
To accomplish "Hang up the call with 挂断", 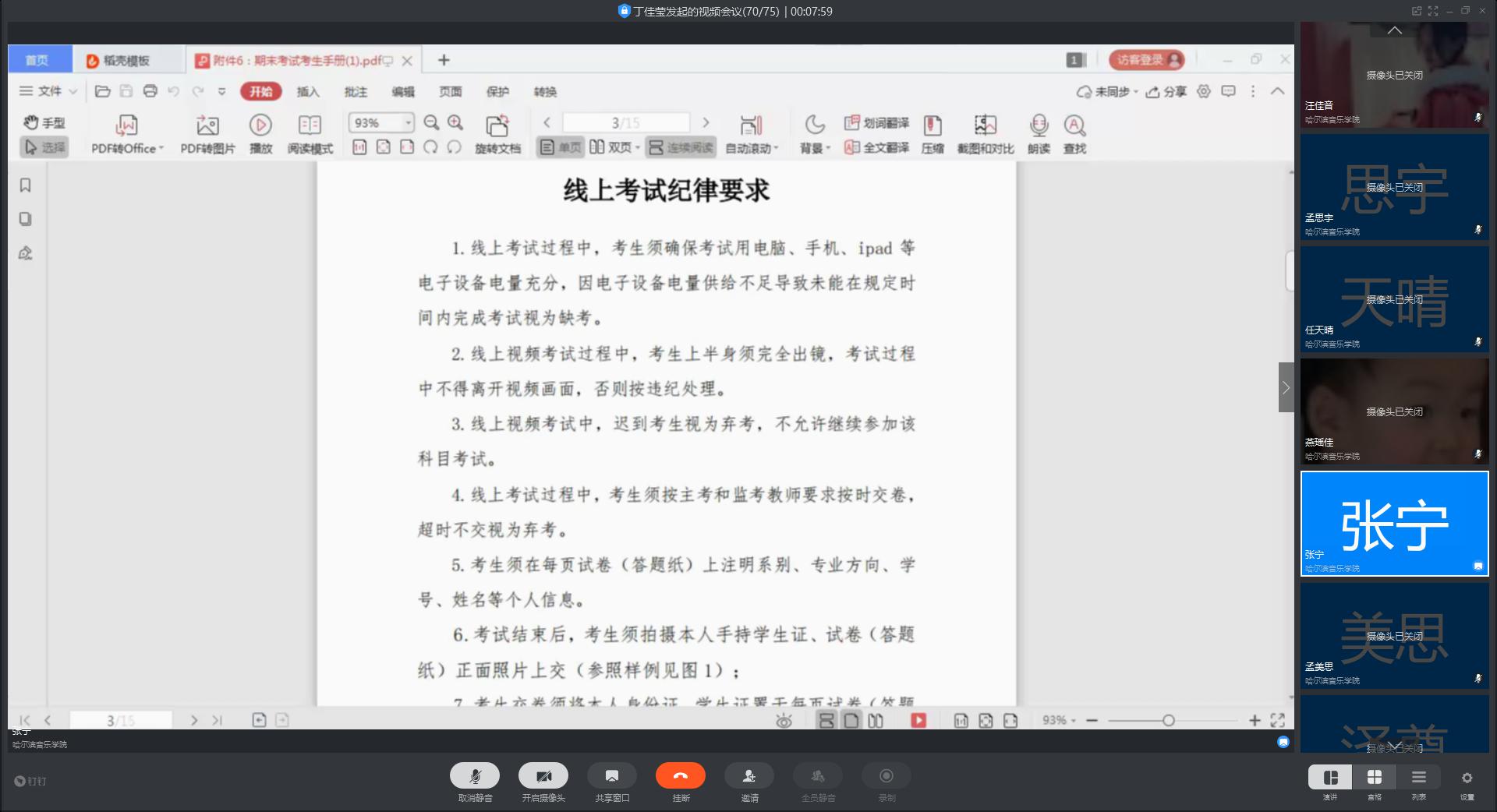I will pyautogui.click(x=680, y=776).
